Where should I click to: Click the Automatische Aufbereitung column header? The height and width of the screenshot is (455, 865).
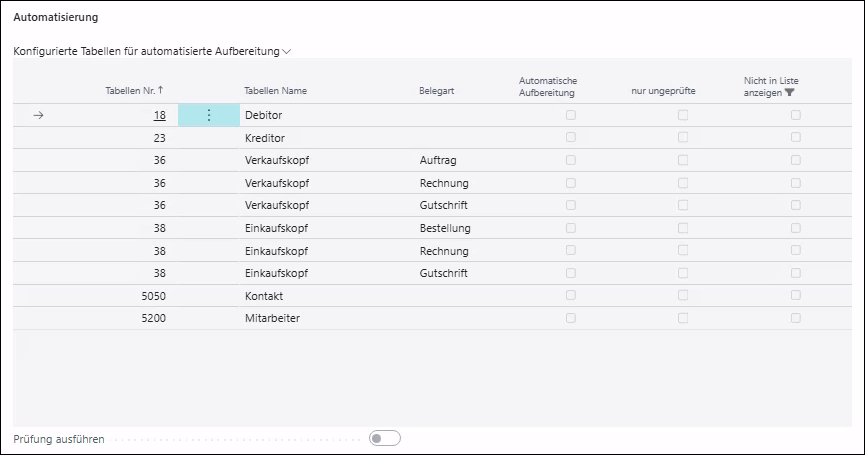tap(548, 86)
